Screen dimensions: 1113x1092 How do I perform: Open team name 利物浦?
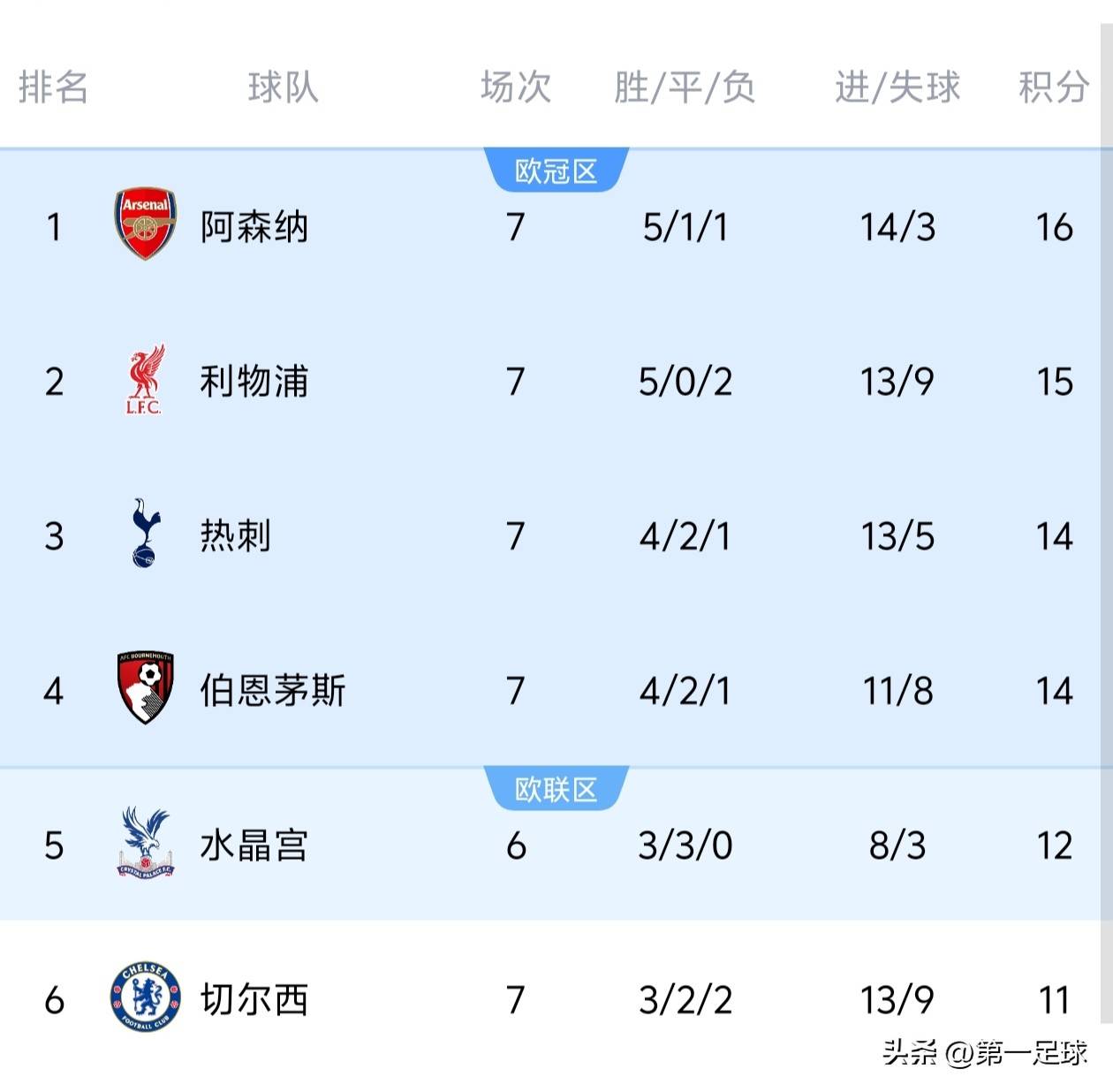254,382
